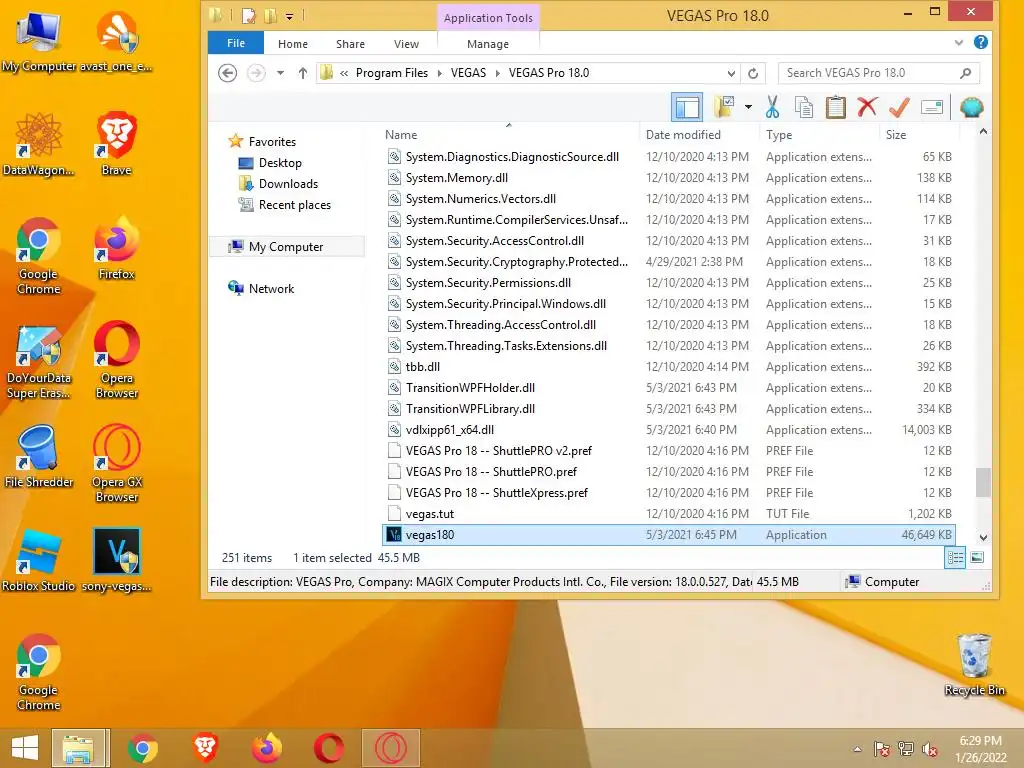Click the search magnifier icon

(x=965, y=73)
